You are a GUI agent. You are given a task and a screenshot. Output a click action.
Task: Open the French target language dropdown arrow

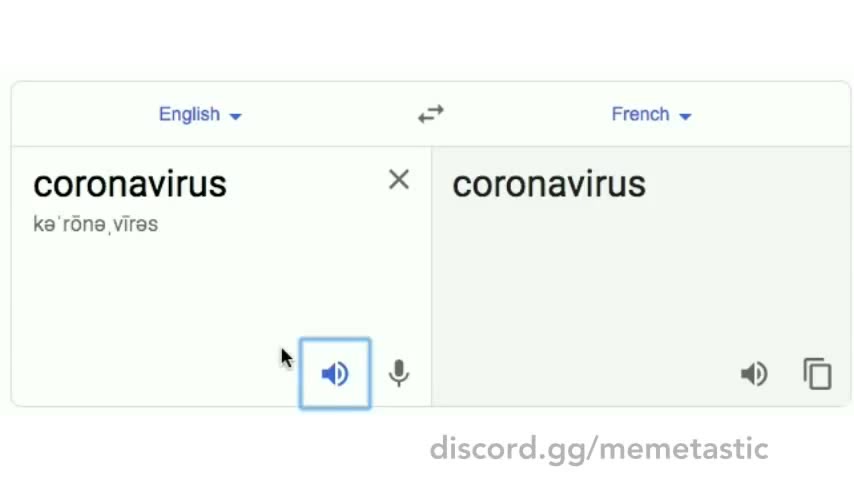pos(685,116)
